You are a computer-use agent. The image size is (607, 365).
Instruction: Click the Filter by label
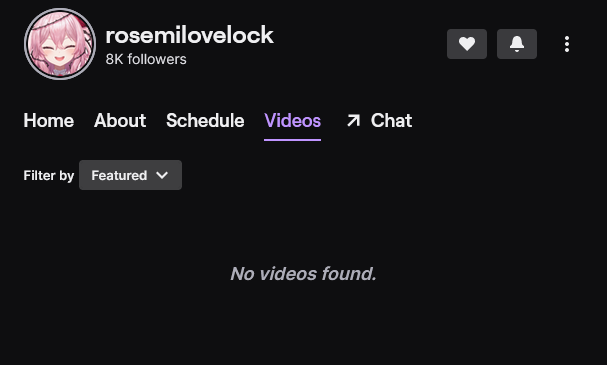(49, 176)
